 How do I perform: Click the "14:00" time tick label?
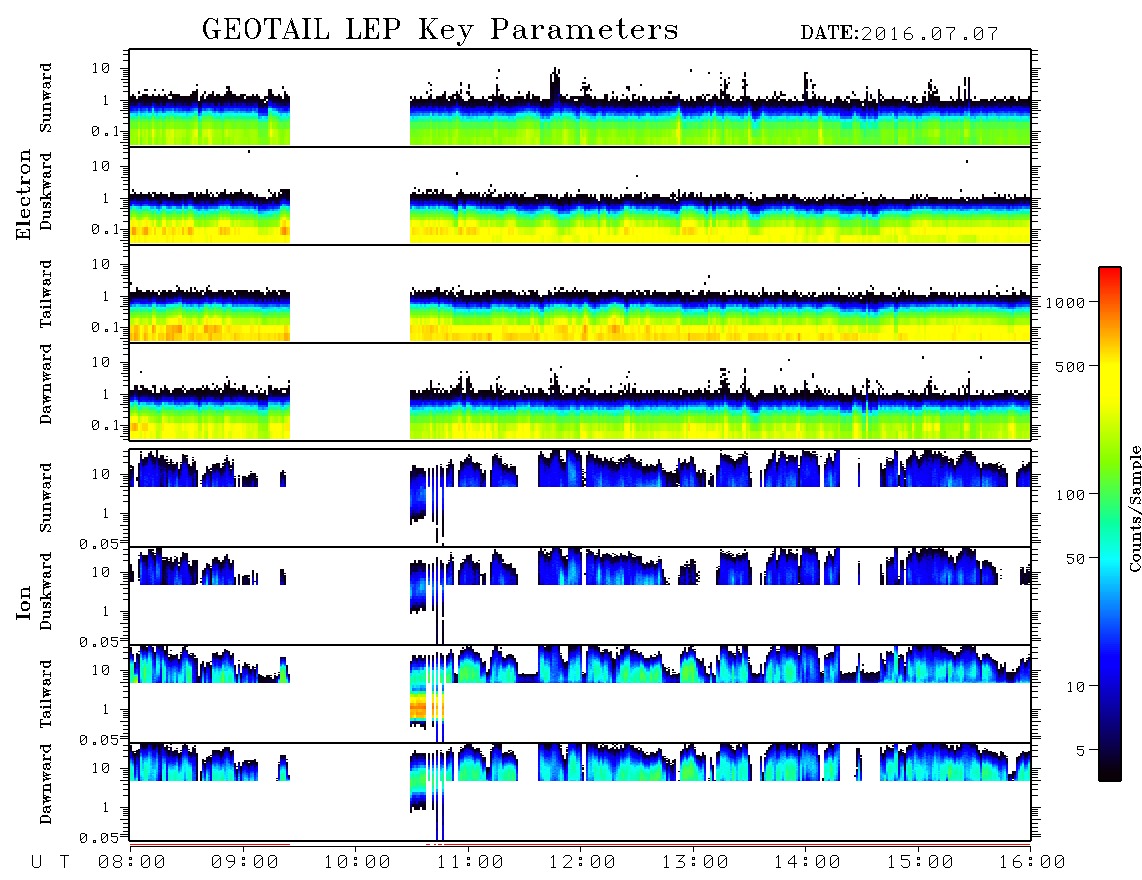coord(807,863)
